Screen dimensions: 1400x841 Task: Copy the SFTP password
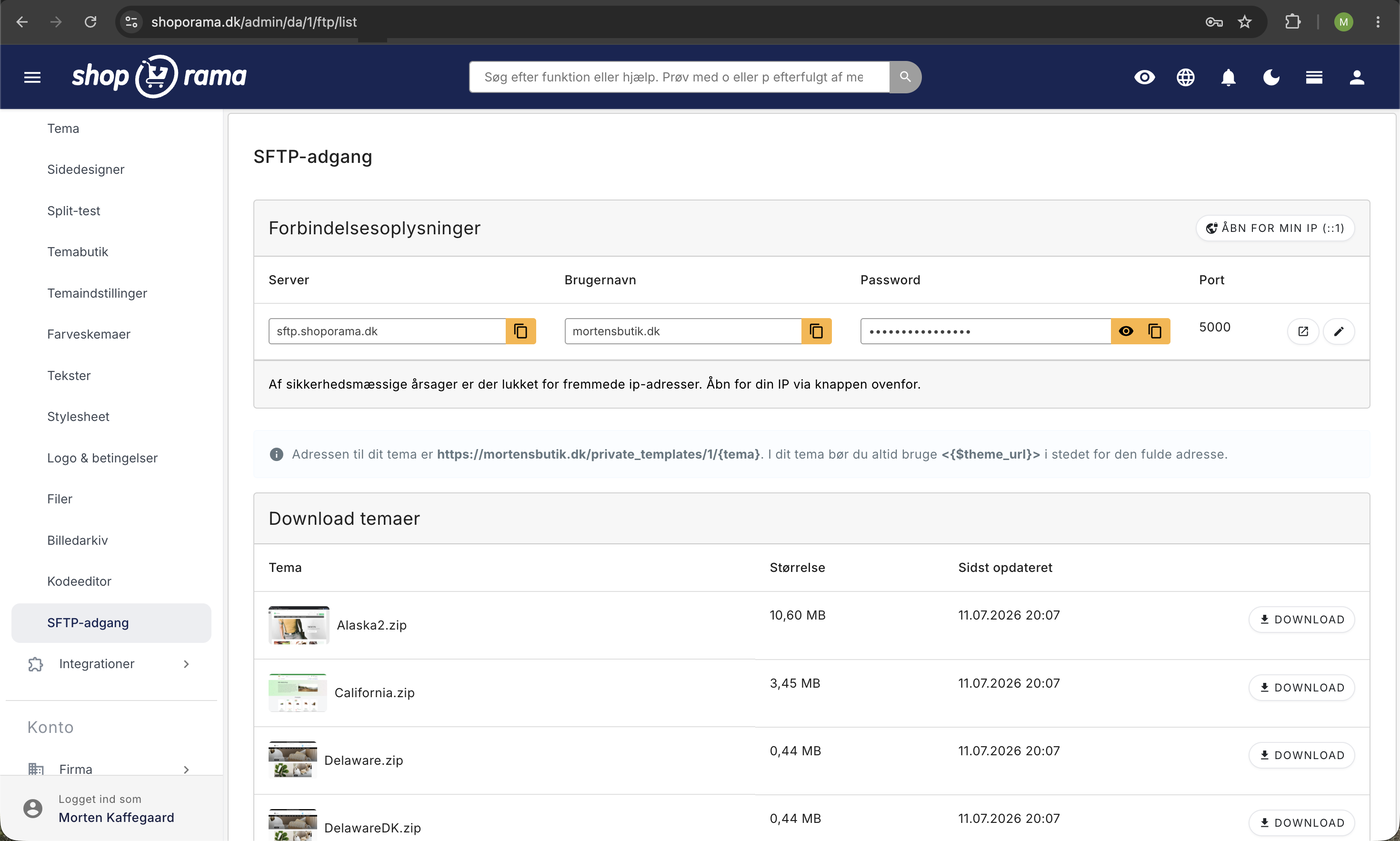[x=1155, y=331]
